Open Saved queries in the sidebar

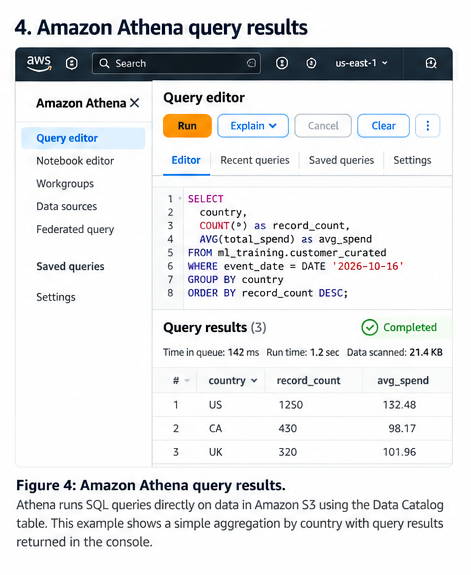[70, 267]
